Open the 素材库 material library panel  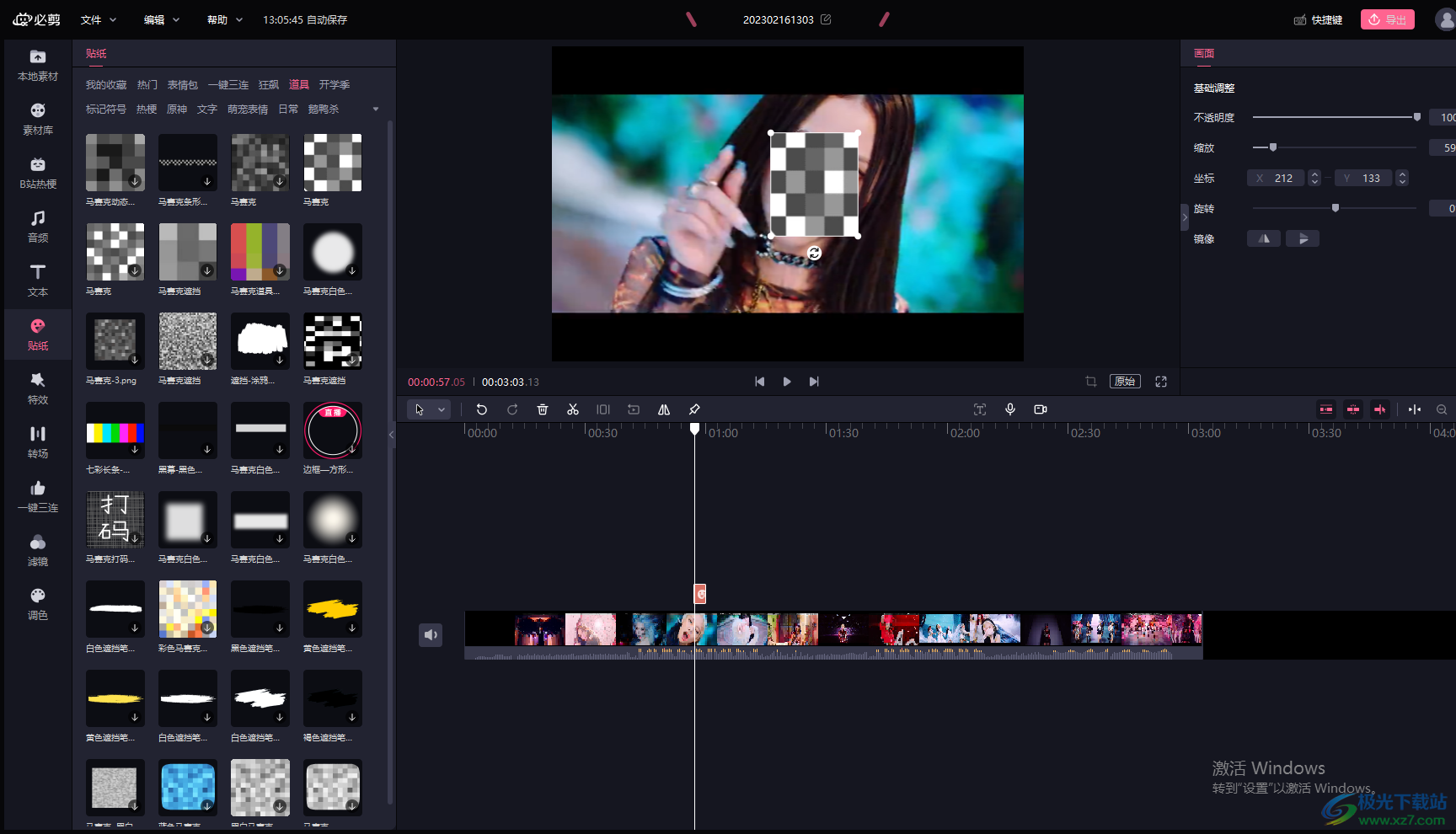point(38,120)
